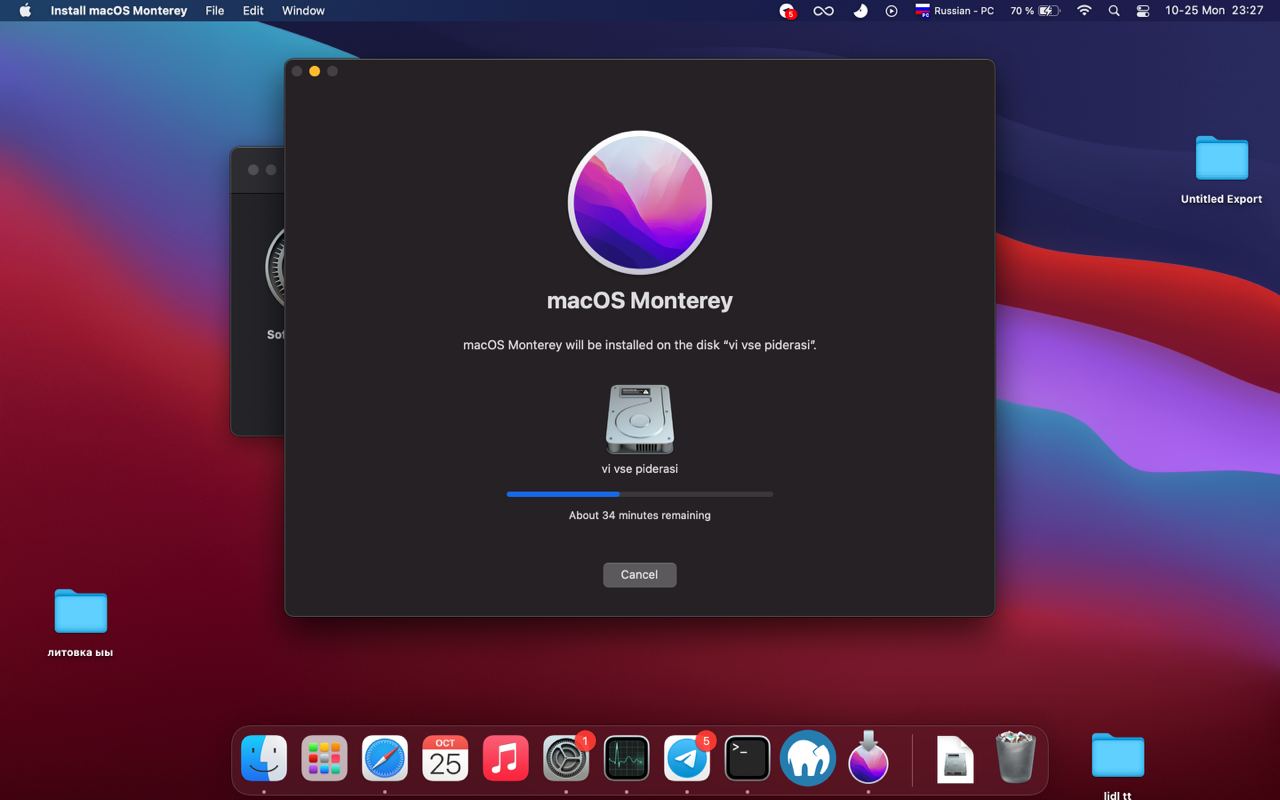Select the 'vi vse piderasi' disk icon
This screenshot has height=800, width=1280.
tap(640, 419)
